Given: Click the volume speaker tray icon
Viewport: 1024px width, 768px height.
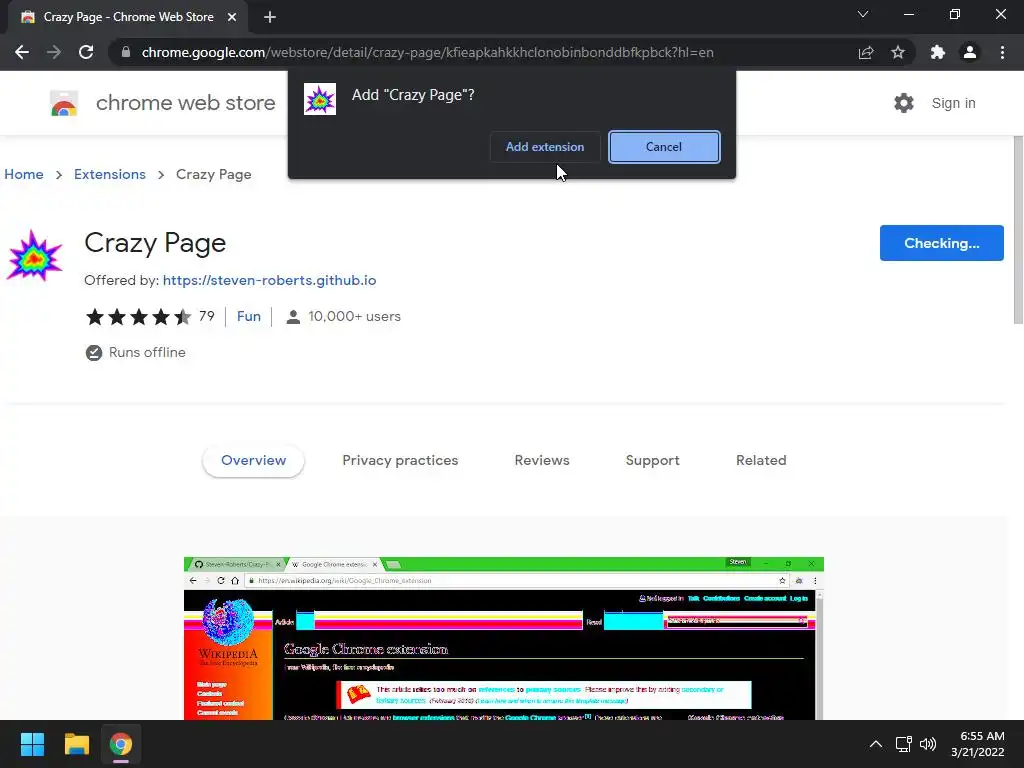Looking at the screenshot, I should [927, 744].
